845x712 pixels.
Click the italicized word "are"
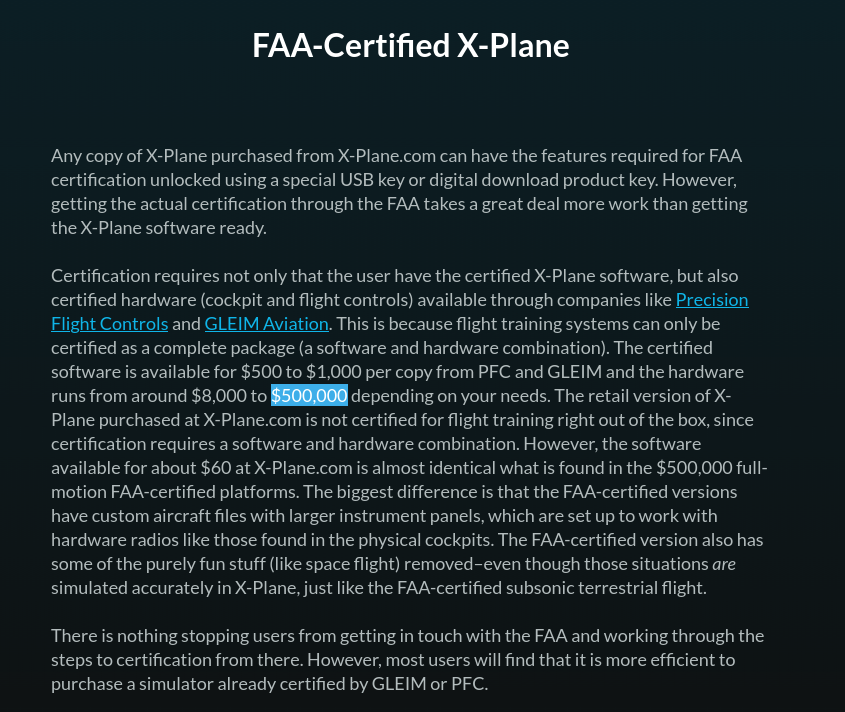click(724, 564)
